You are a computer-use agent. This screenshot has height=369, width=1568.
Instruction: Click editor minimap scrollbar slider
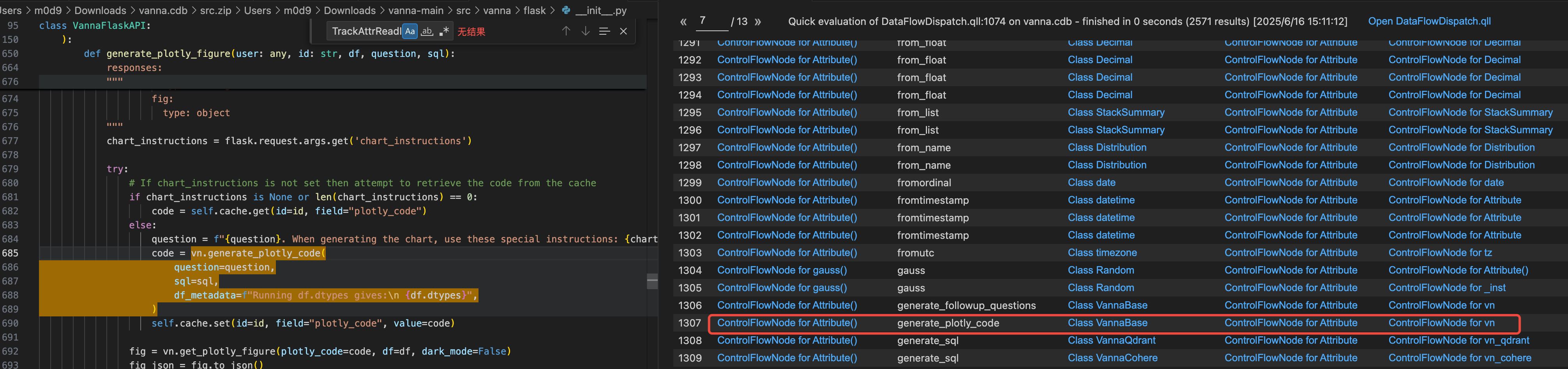(x=652, y=281)
